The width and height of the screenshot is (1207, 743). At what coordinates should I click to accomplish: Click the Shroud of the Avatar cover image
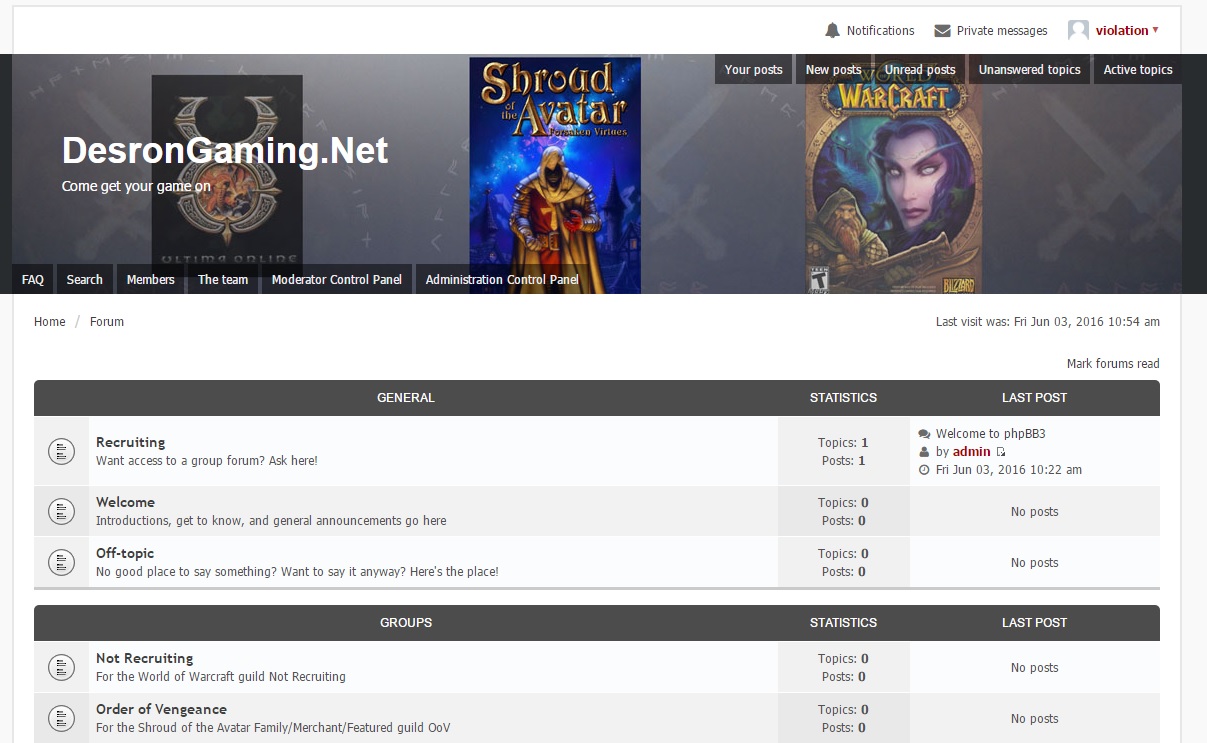[x=555, y=175]
